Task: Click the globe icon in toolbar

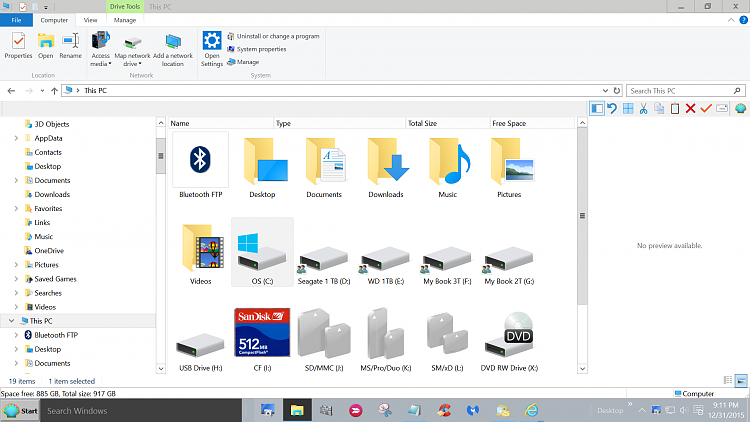Action: tap(740, 109)
